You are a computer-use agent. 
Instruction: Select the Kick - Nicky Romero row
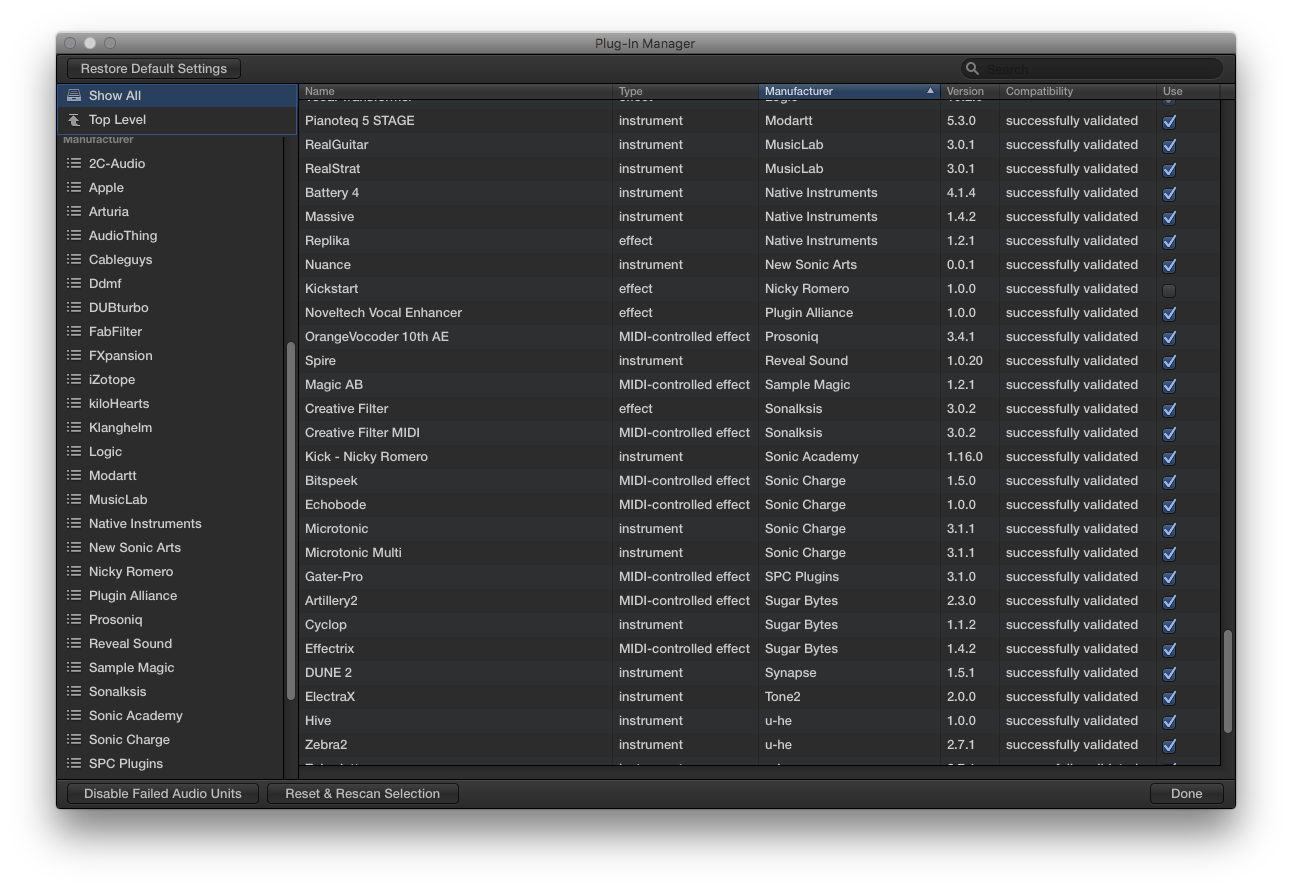coord(759,457)
